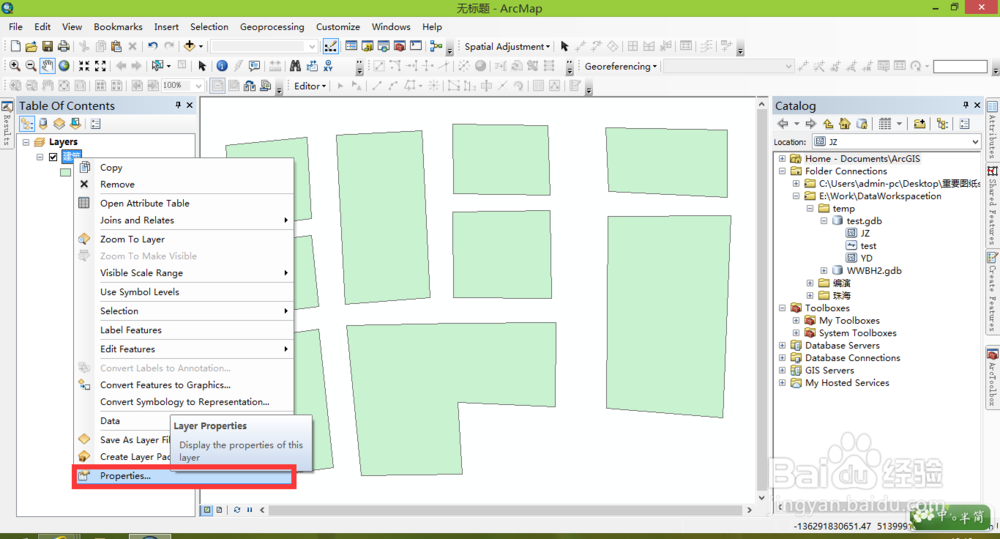Screen dimensions: 1000x539
Task: Open the Spatial Adjustment dropdown
Action: click(507, 47)
